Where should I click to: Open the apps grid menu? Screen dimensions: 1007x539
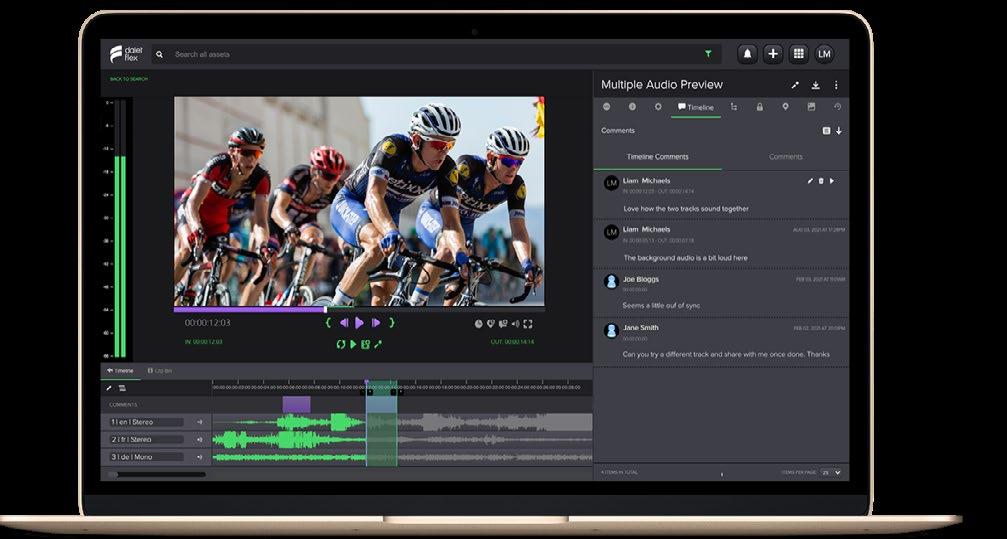798,54
